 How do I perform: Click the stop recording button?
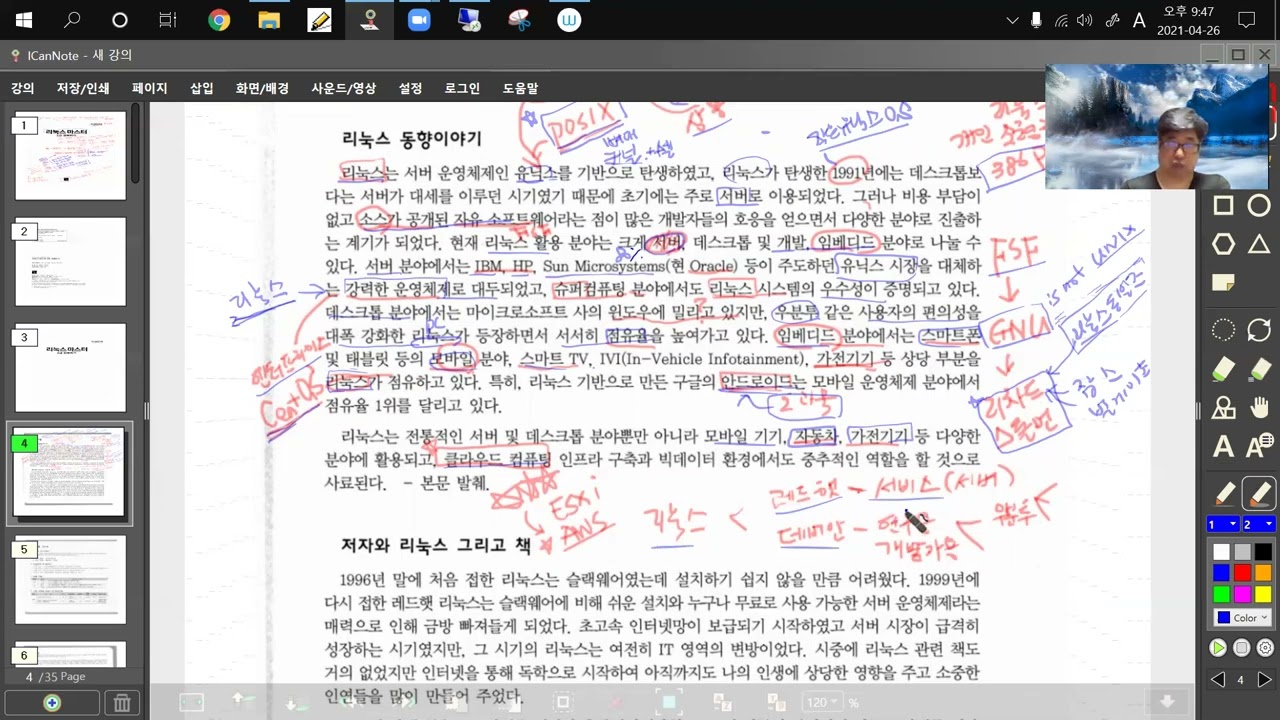coord(1242,648)
